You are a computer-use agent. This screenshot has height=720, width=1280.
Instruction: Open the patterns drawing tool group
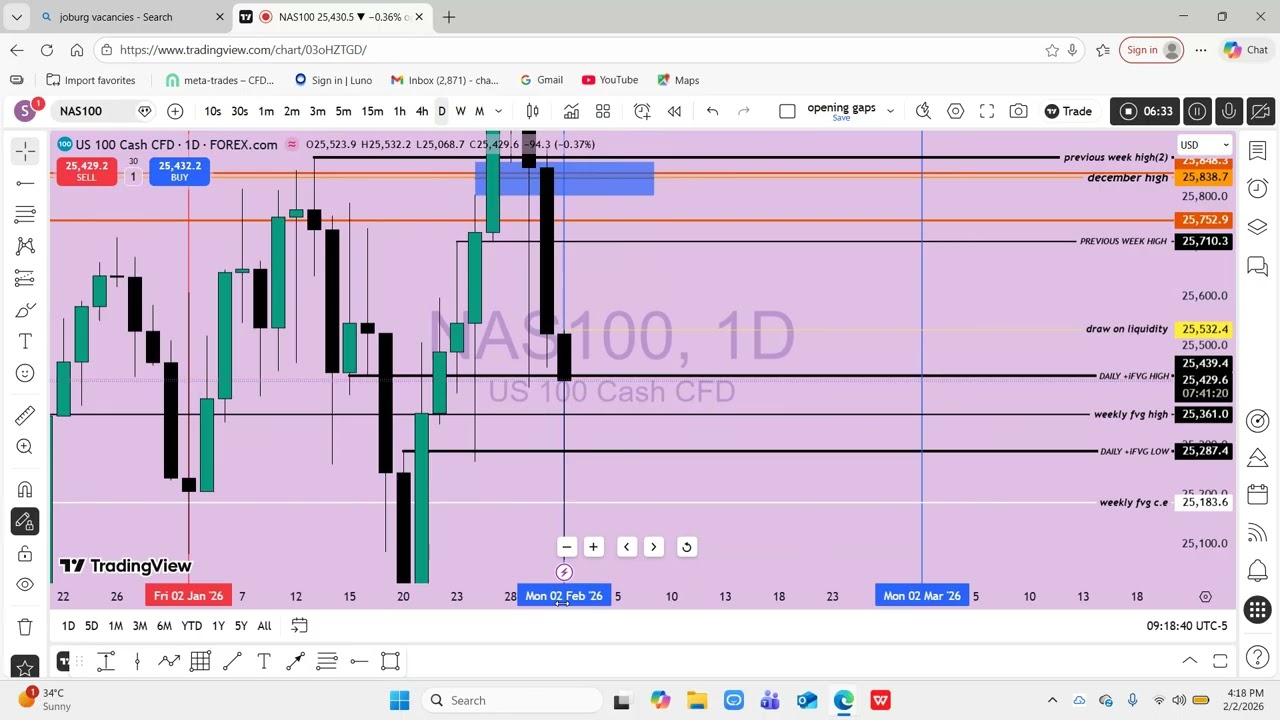coord(25,246)
